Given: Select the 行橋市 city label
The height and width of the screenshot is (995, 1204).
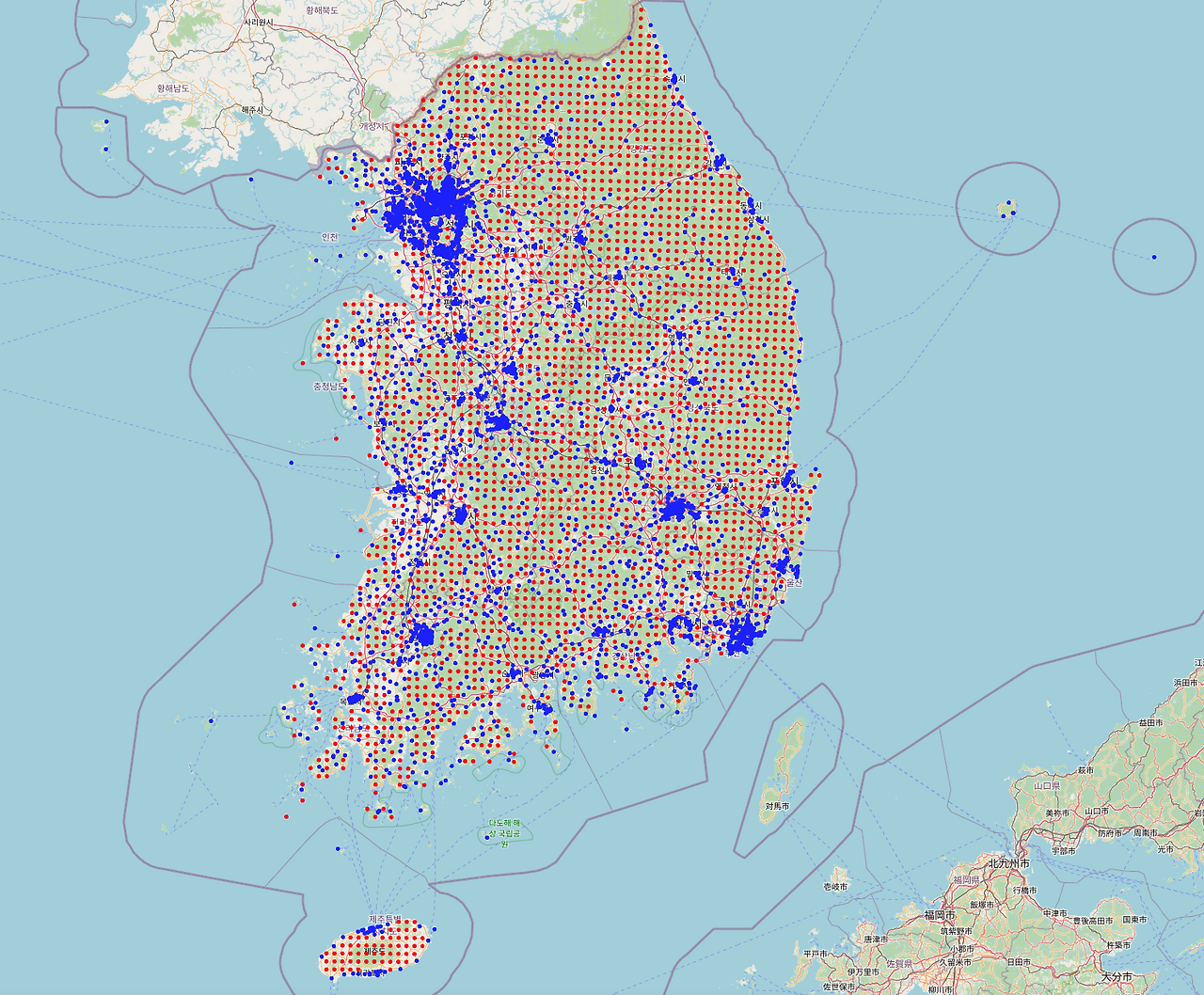Looking at the screenshot, I should click(x=1024, y=890).
